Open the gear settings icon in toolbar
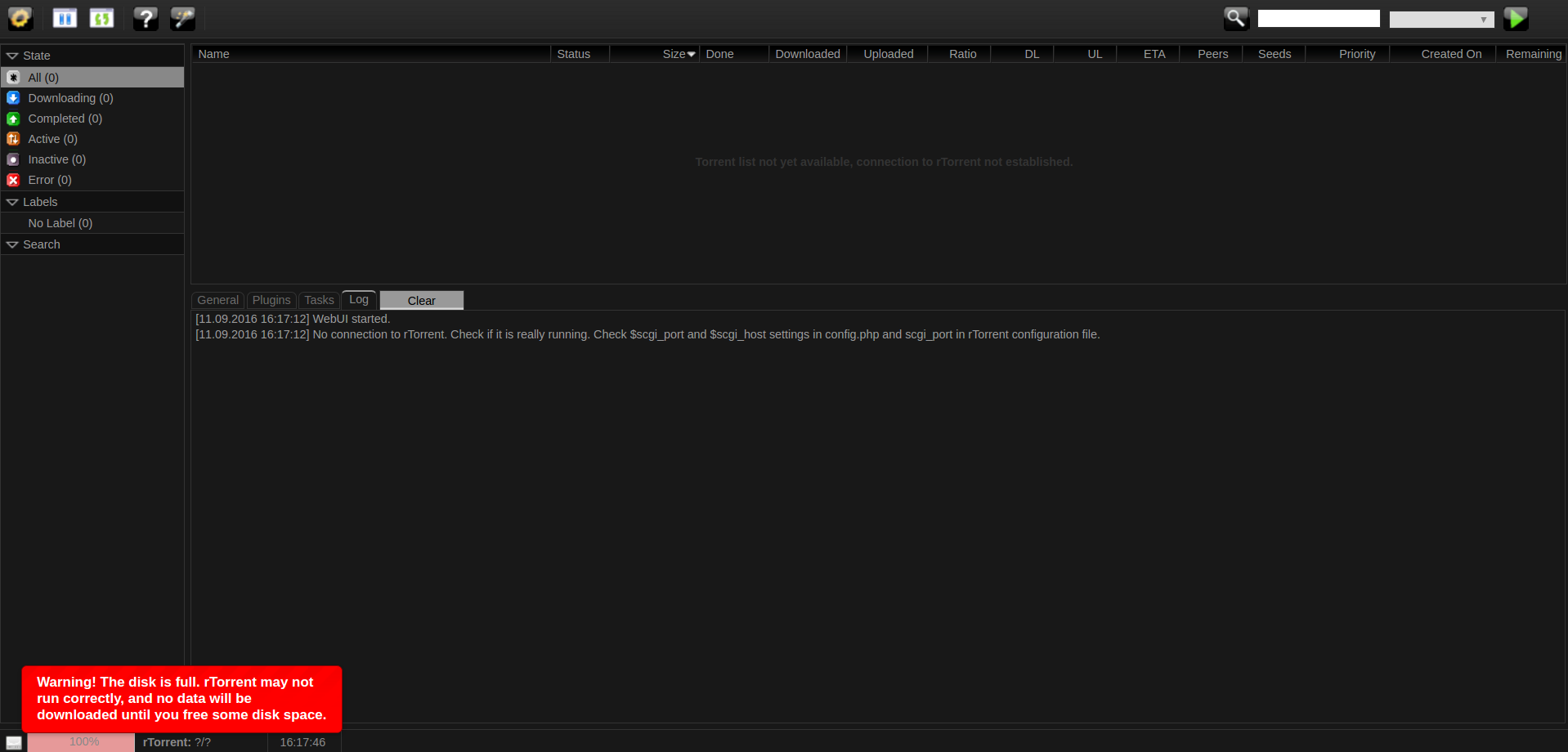Screen dimensions: 1568x752 click(x=20, y=18)
